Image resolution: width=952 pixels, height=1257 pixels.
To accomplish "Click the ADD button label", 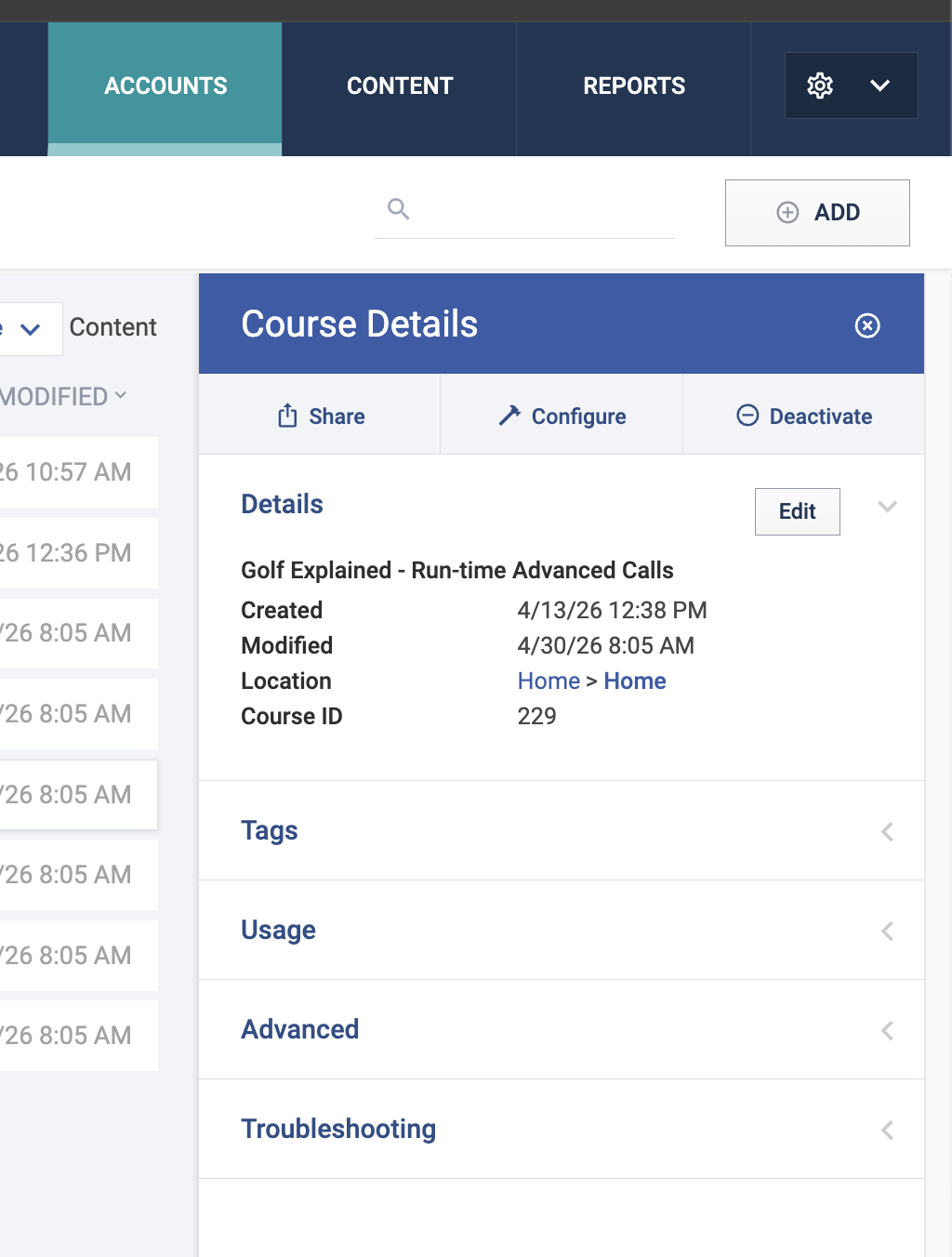I will pos(837,213).
